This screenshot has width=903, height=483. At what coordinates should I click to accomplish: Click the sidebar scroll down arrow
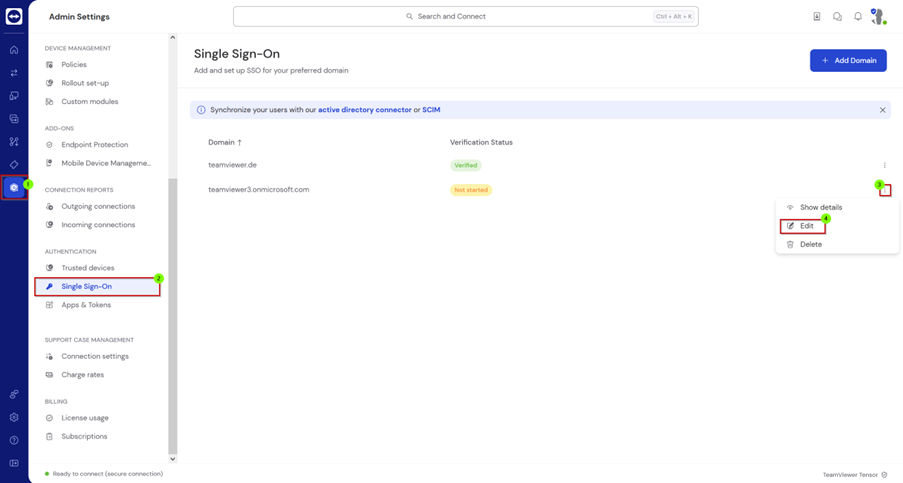coord(172,459)
